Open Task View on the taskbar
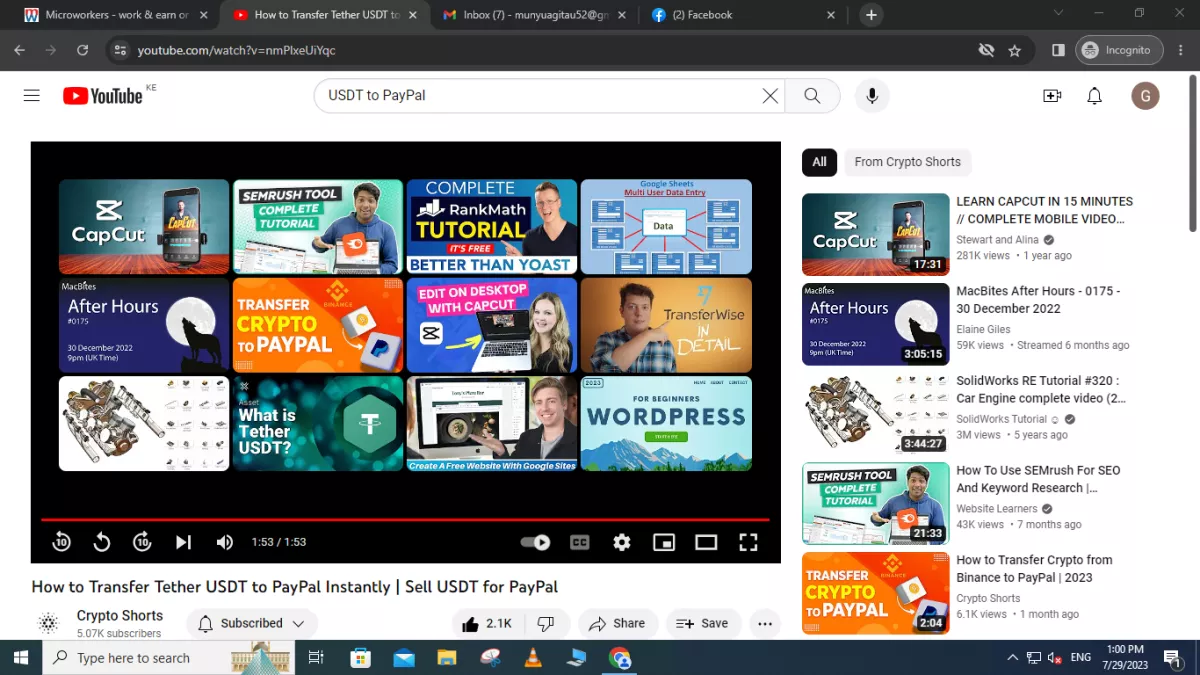1200x675 pixels. (x=316, y=657)
